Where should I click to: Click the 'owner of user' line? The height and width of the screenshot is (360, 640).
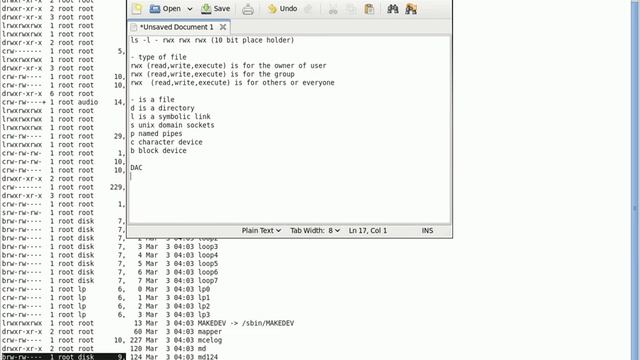coord(229,66)
